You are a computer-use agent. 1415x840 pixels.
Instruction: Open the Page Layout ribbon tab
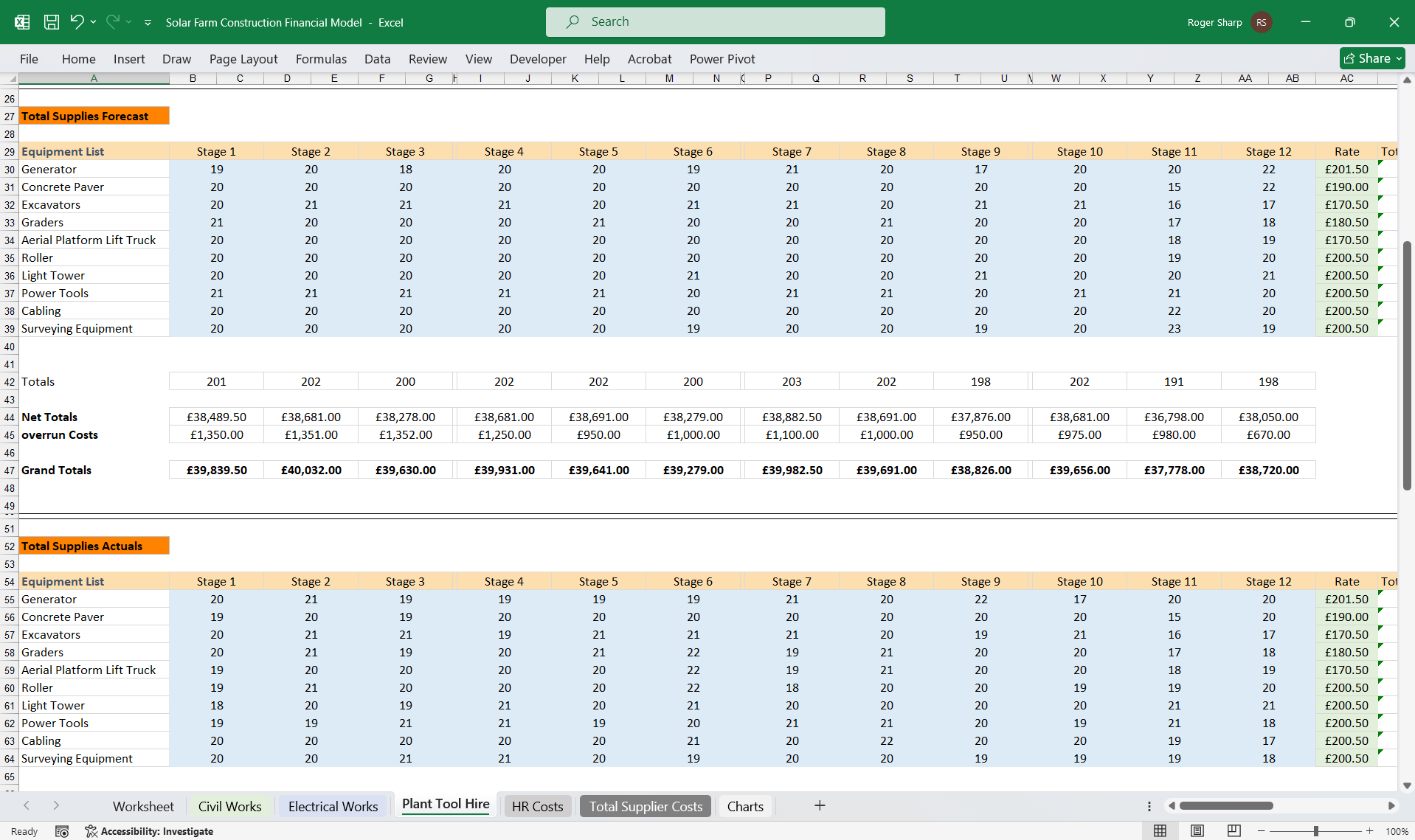(x=243, y=59)
